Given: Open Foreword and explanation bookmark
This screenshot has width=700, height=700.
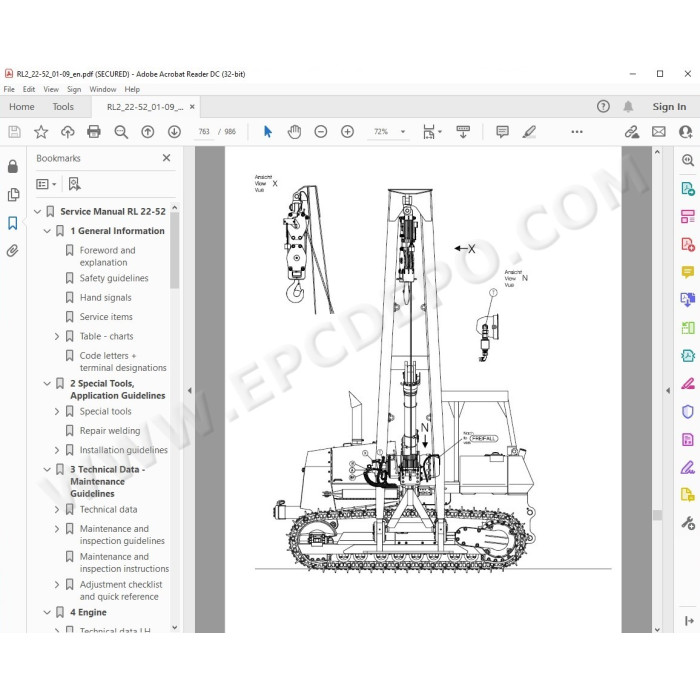Looking at the screenshot, I should tap(108, 256).
